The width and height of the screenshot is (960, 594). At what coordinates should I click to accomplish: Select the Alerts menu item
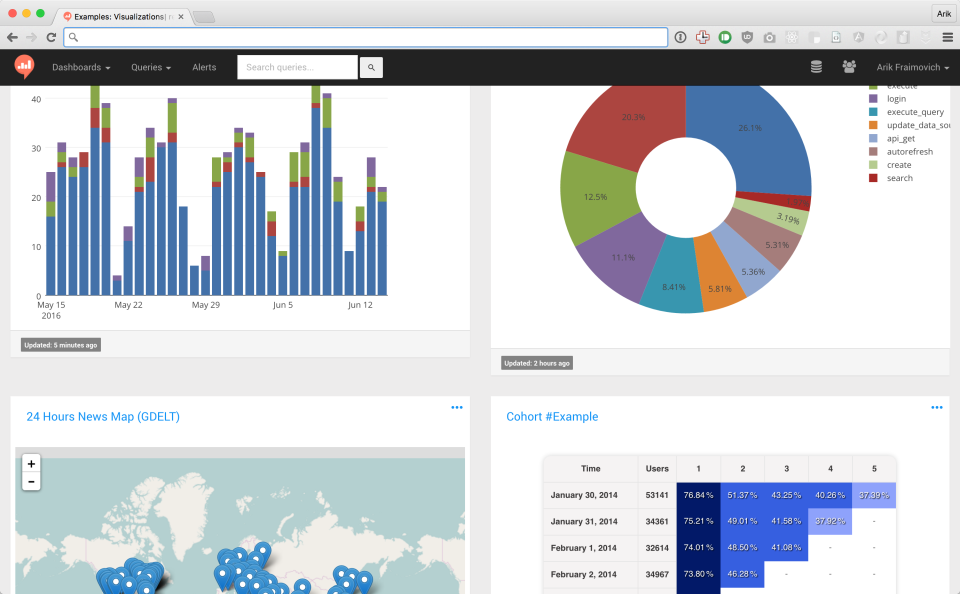coord(204,67)
